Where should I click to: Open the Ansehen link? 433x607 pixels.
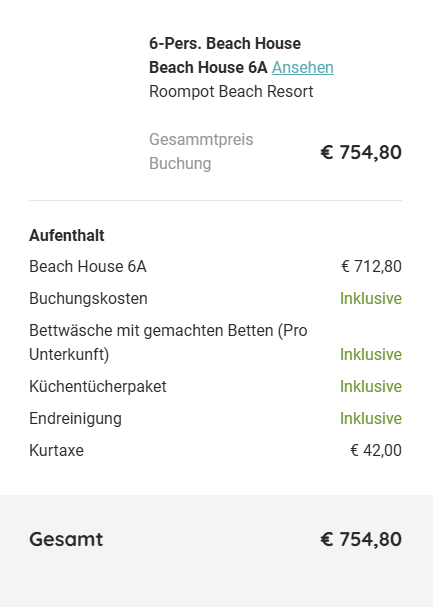(303, 68)
